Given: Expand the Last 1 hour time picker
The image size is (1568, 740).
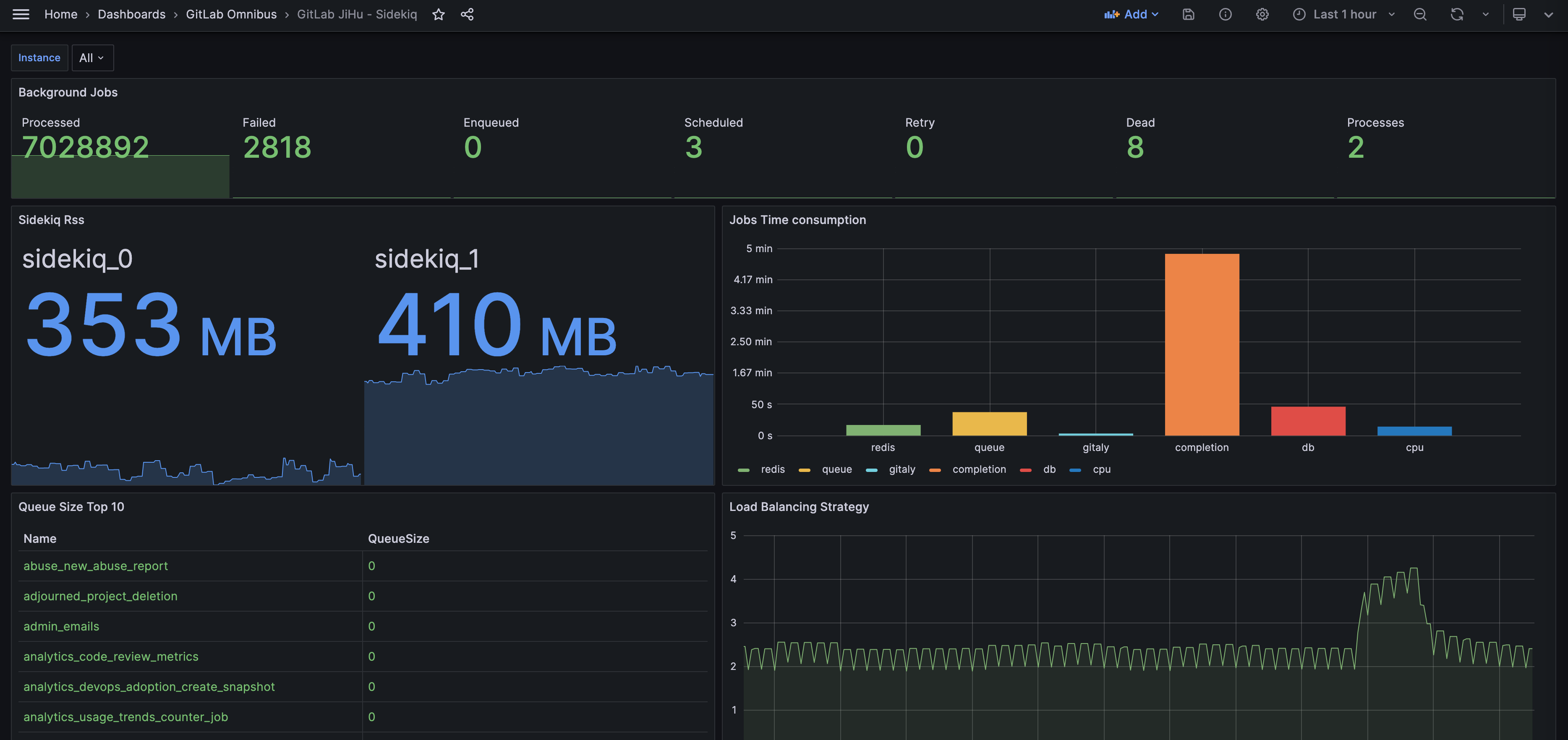Looking at the screenshot, I should click(x=1344, y=14).
